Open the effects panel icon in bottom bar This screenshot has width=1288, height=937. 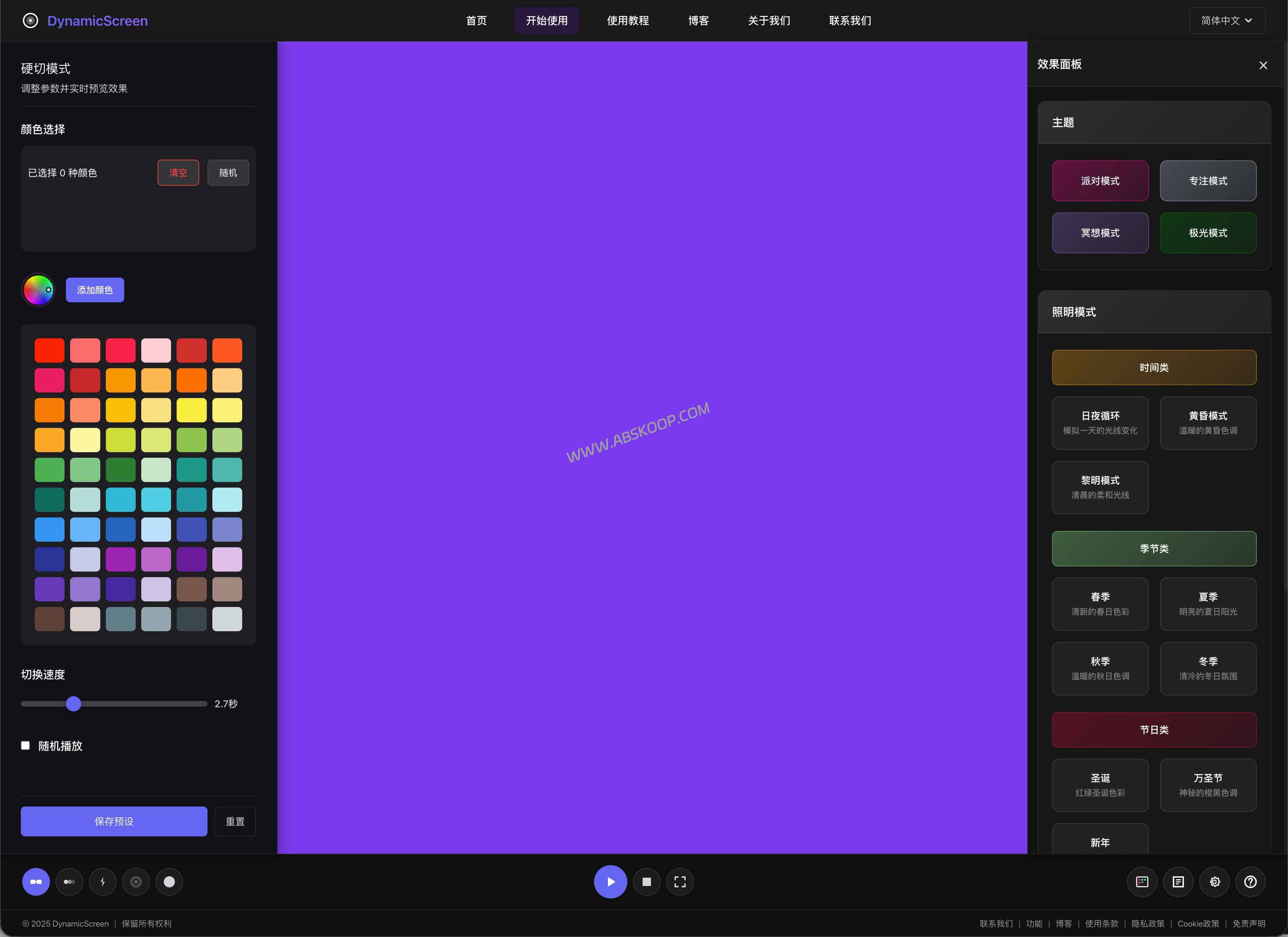coord(1142,881)
